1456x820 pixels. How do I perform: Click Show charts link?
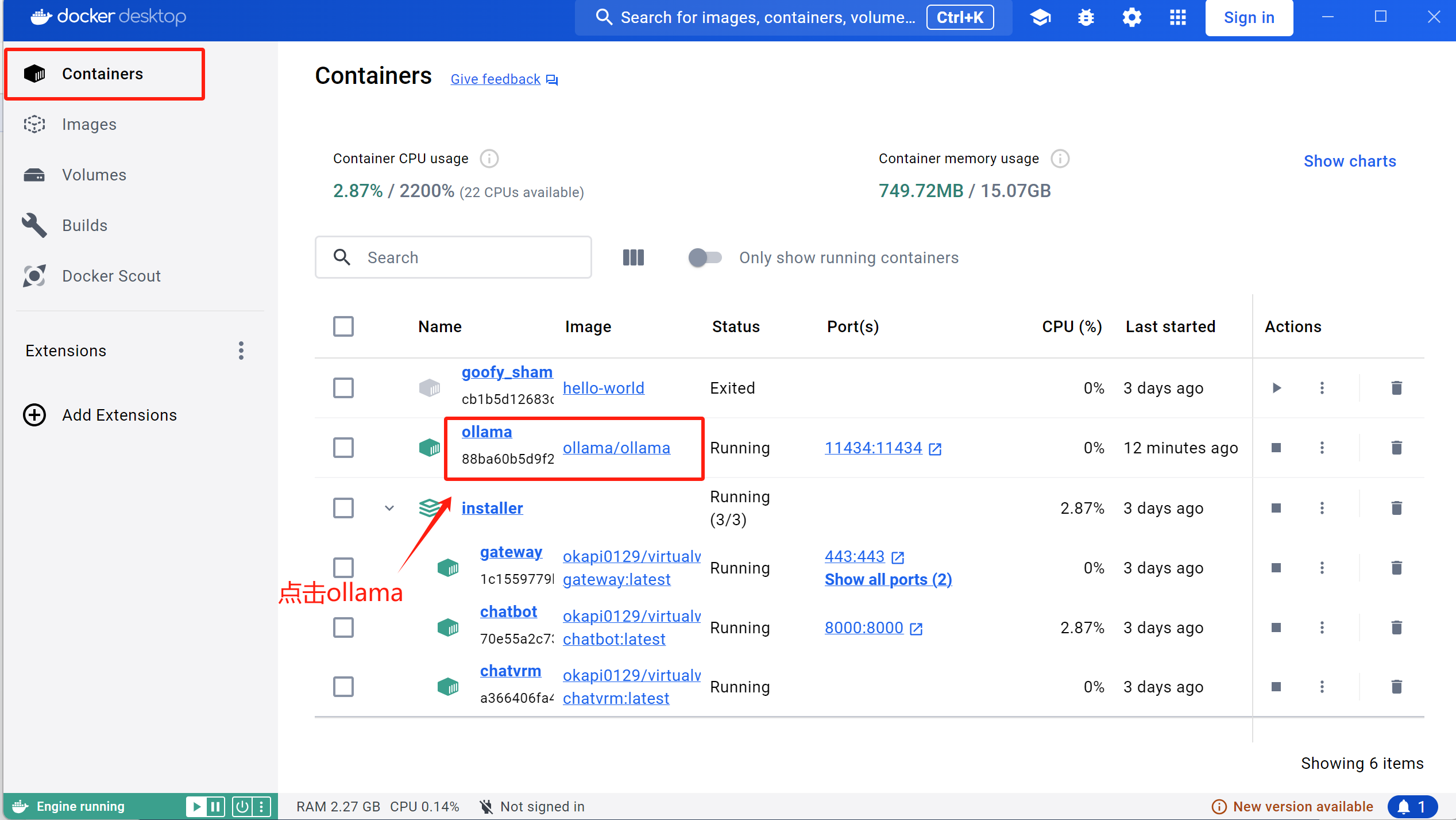tap(1350, 161)
